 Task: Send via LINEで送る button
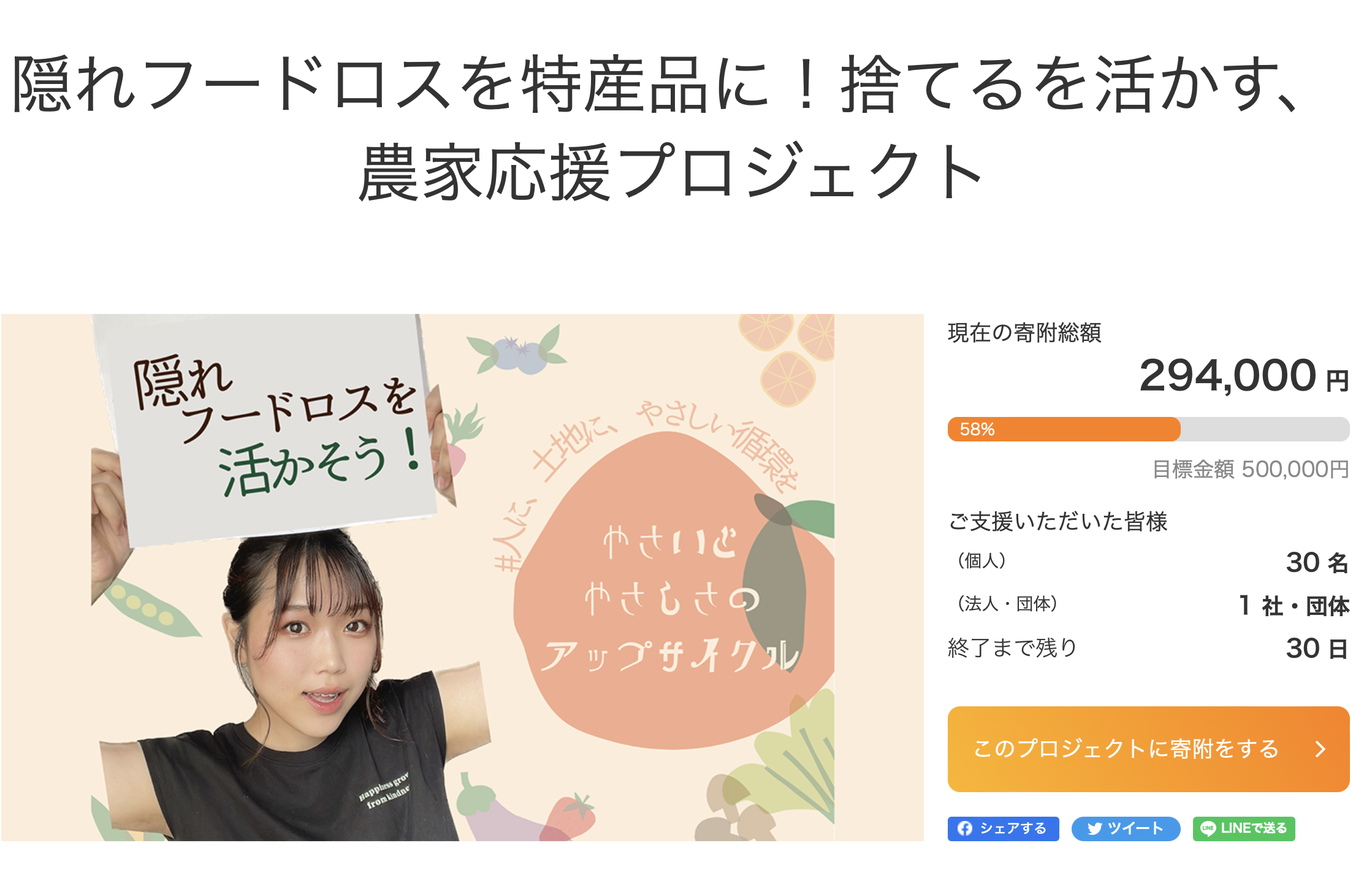pyautogui.click(x=1244, y=829)
